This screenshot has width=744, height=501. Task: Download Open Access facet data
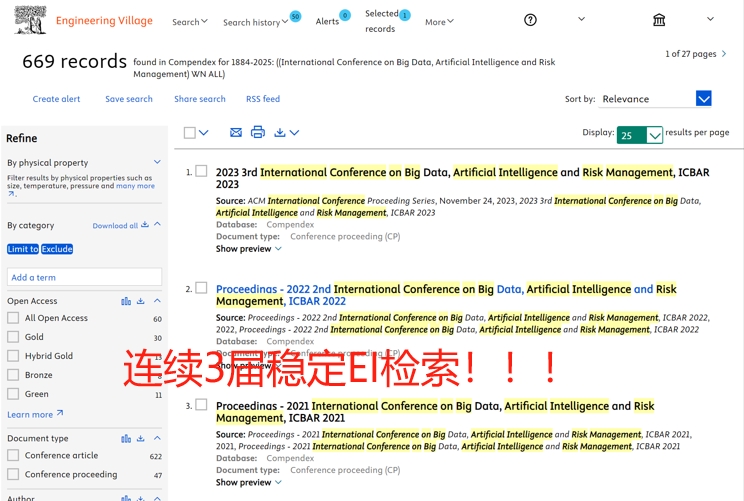[140, 301]
